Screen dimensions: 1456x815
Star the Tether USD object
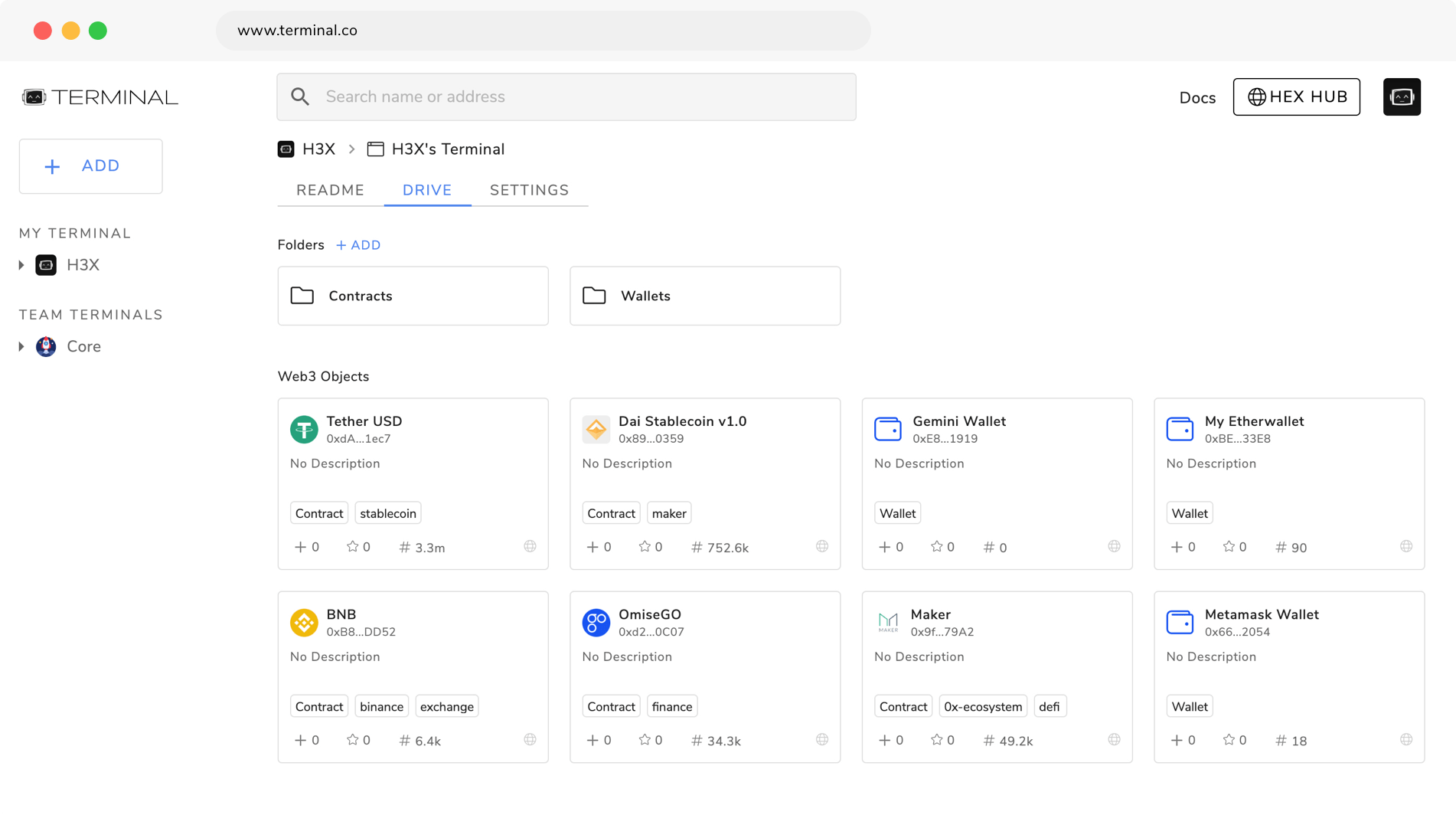point(353,547)
